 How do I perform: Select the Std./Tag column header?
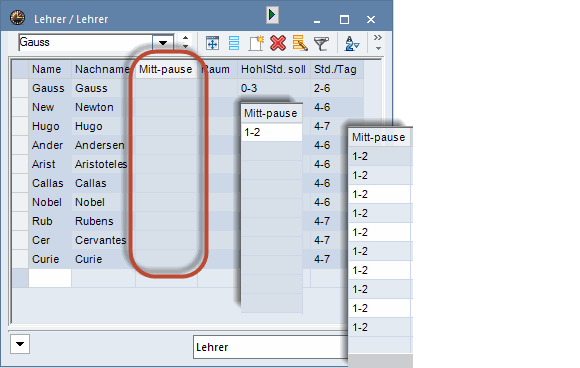(335, 69)
